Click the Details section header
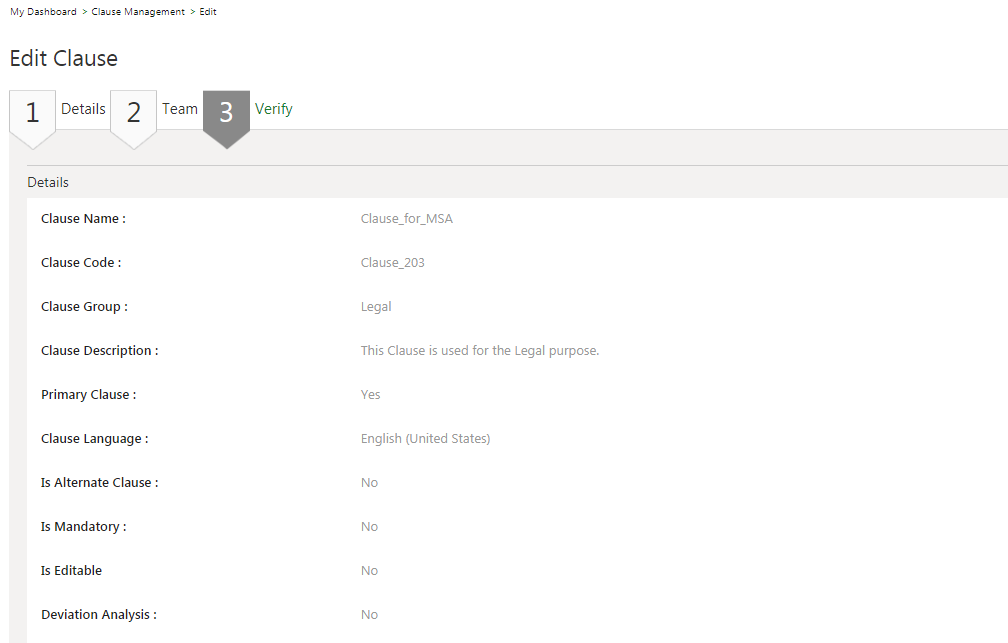 pos(48,183)
